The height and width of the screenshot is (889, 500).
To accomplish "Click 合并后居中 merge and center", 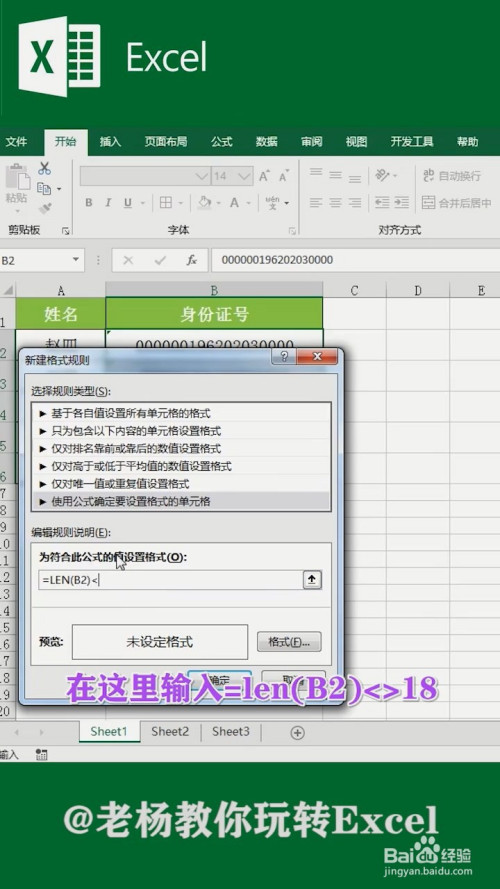I will [x=456, y=202].
